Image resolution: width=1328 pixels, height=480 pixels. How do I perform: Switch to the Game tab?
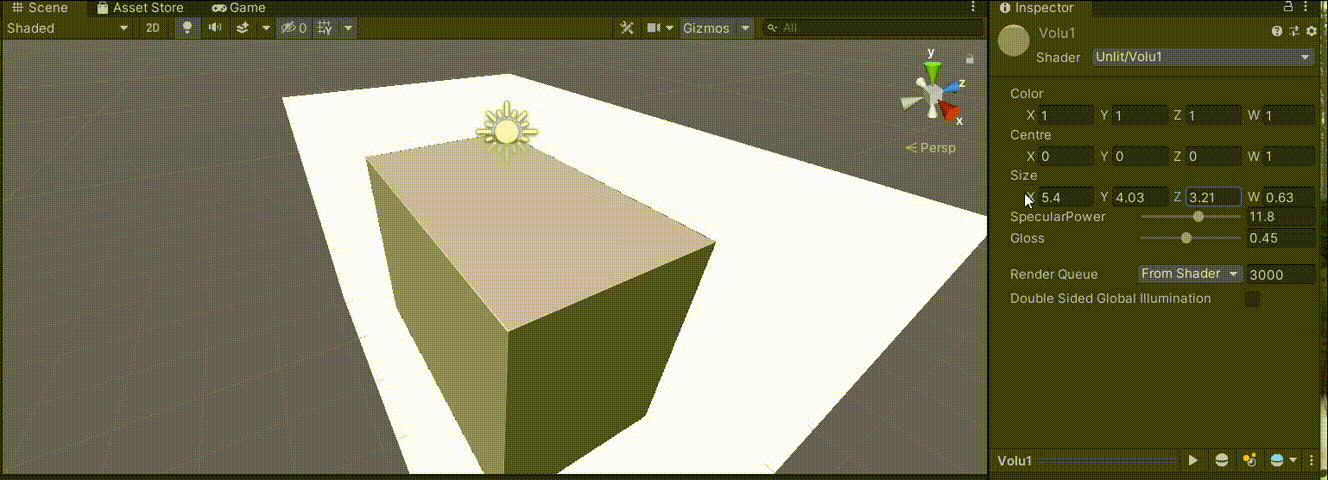pyautogui.click(x=239, y=7)
